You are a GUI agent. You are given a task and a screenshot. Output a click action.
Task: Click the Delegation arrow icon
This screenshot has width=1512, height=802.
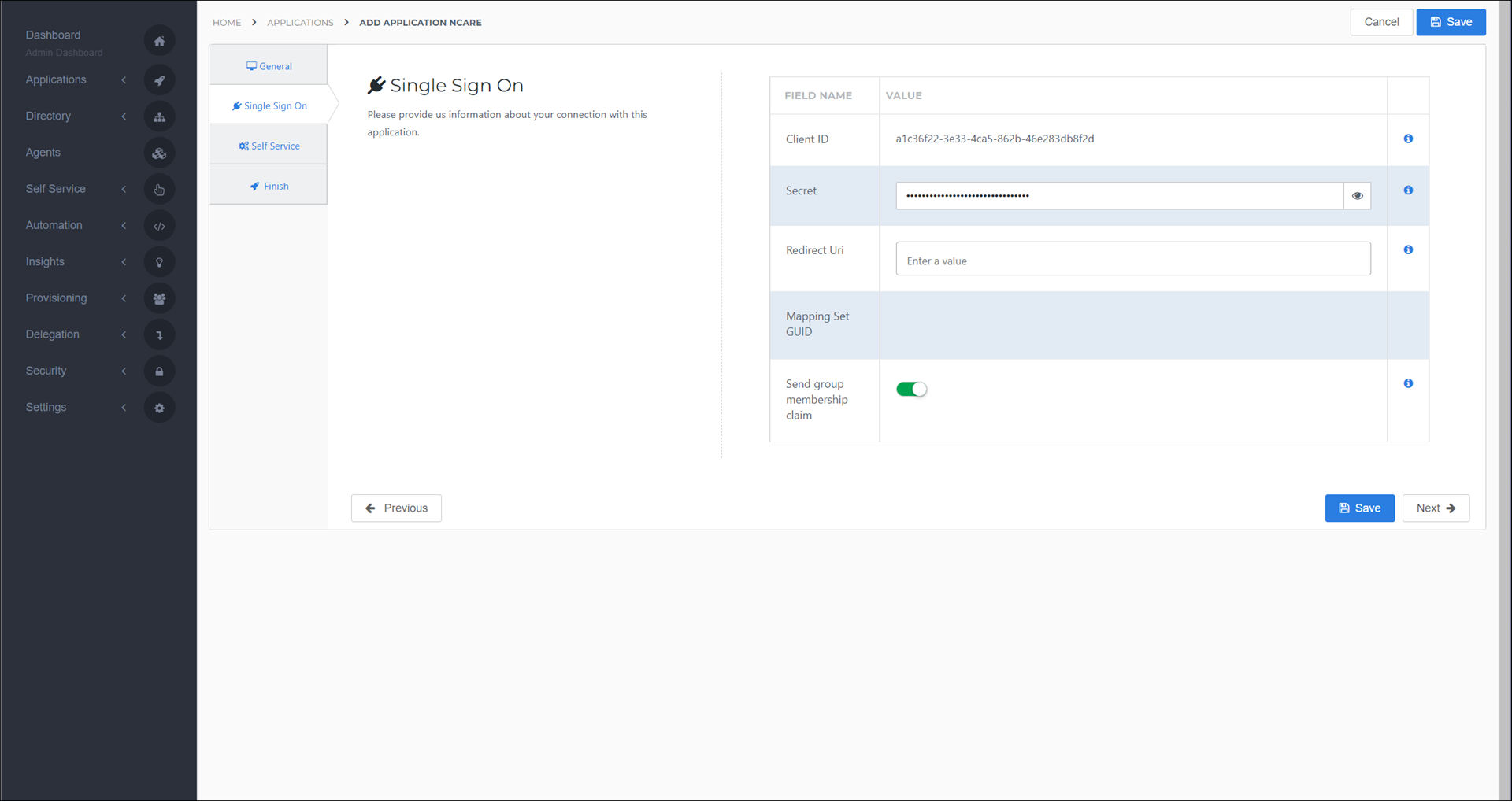[159, 334]
